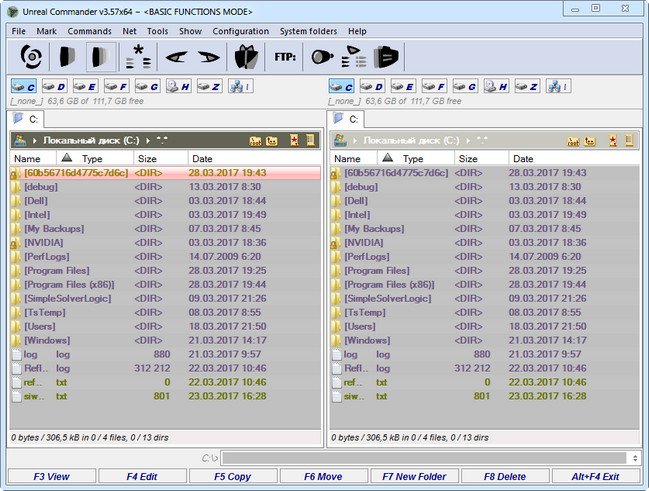Open the Tools menu

click(x=158, y=31)
